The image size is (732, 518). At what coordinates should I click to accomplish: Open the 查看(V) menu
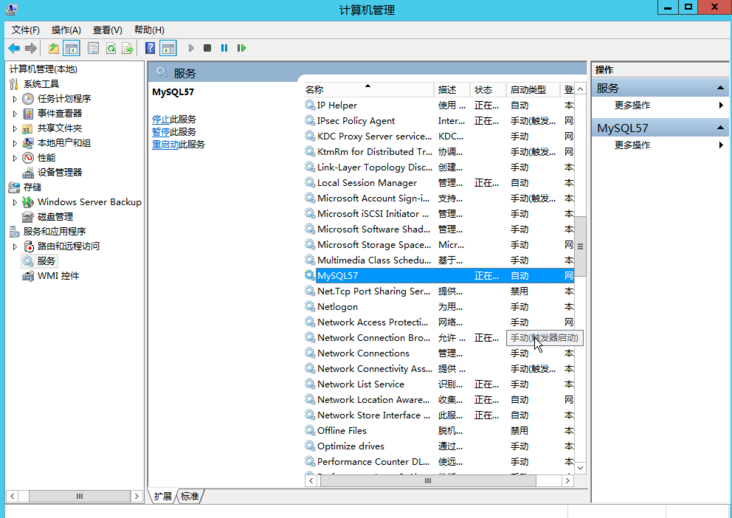coord(107,30)
